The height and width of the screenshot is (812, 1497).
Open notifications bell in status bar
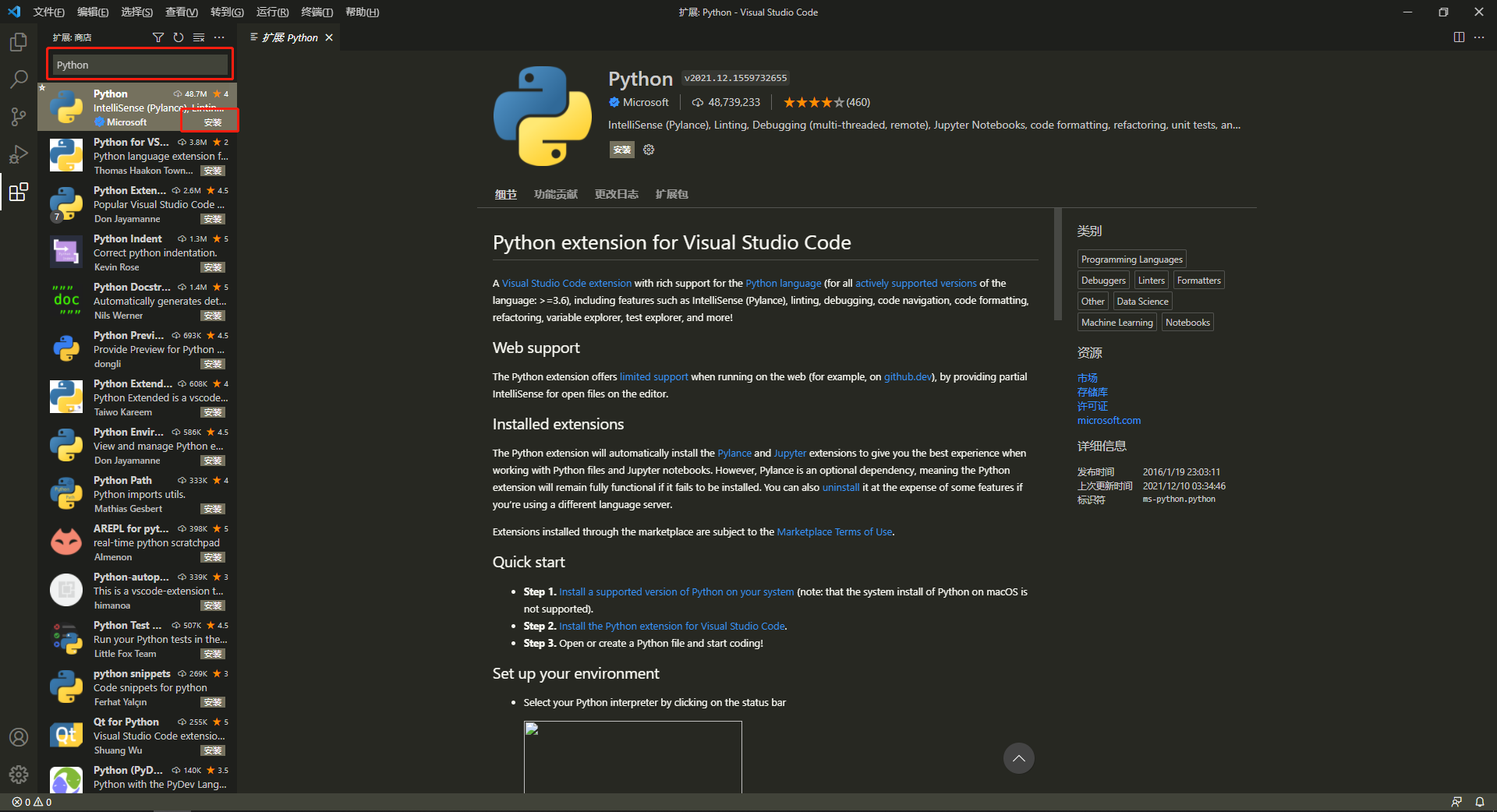1479,802
